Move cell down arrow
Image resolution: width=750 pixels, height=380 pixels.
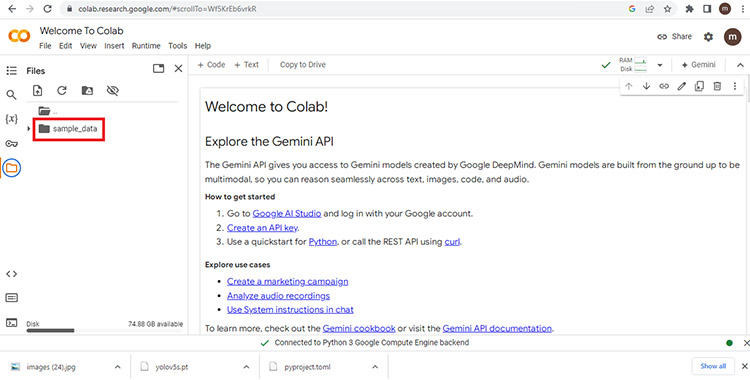[646, 86]
